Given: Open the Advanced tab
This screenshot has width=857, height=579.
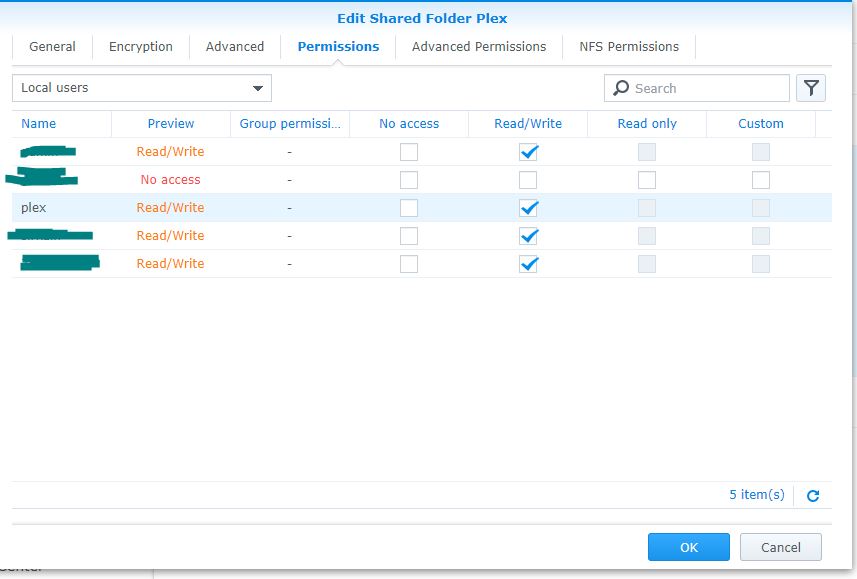Looking at the screenshot, I should (x=235, y=47).
